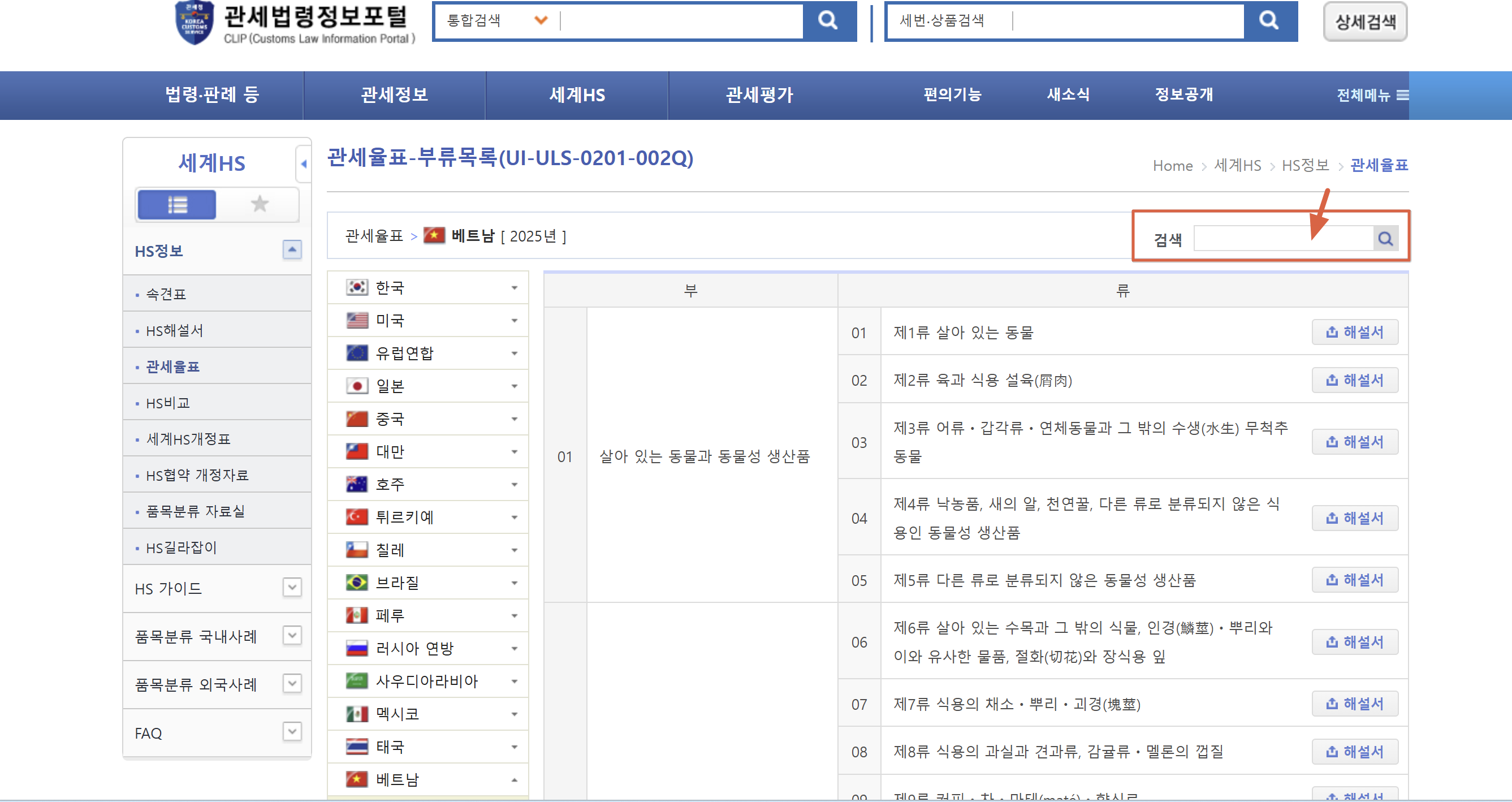The width and height of the screenshot is (1512, 802).
Task: Click the Türkiye flag icon
Action: tap(357, 516)
